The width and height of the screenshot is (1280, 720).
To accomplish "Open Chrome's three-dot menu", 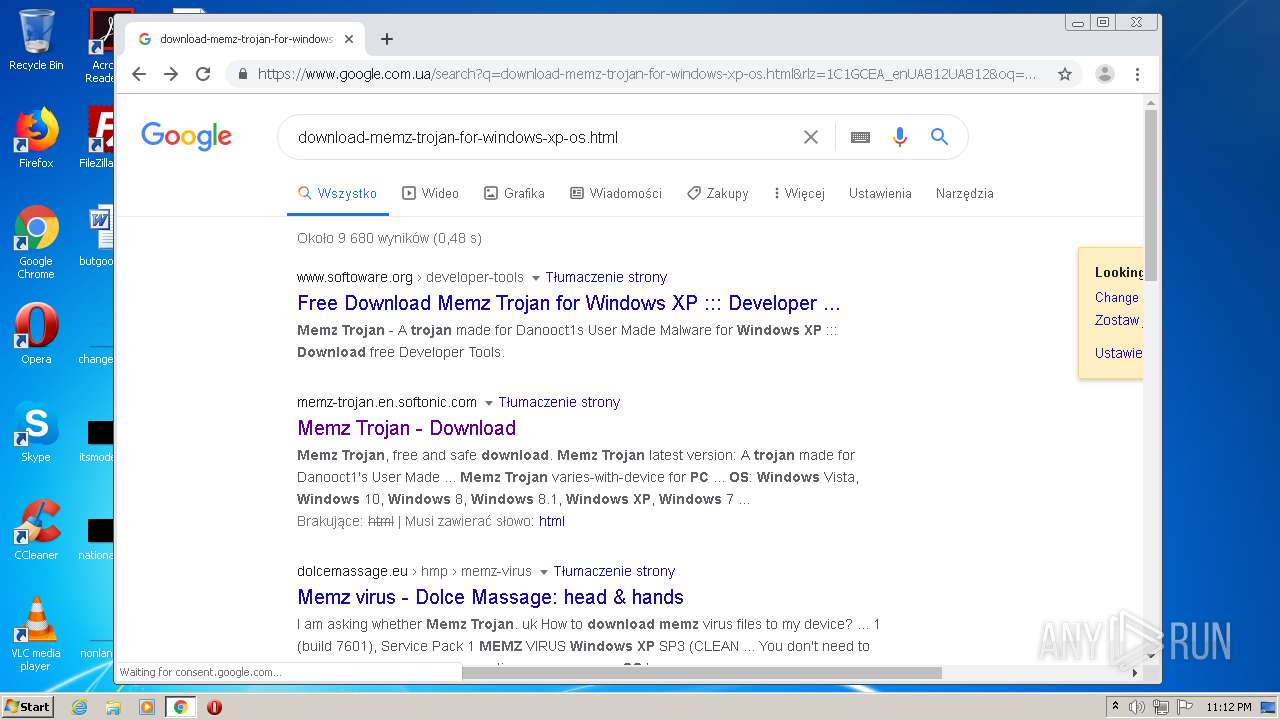I will 1137,74.
